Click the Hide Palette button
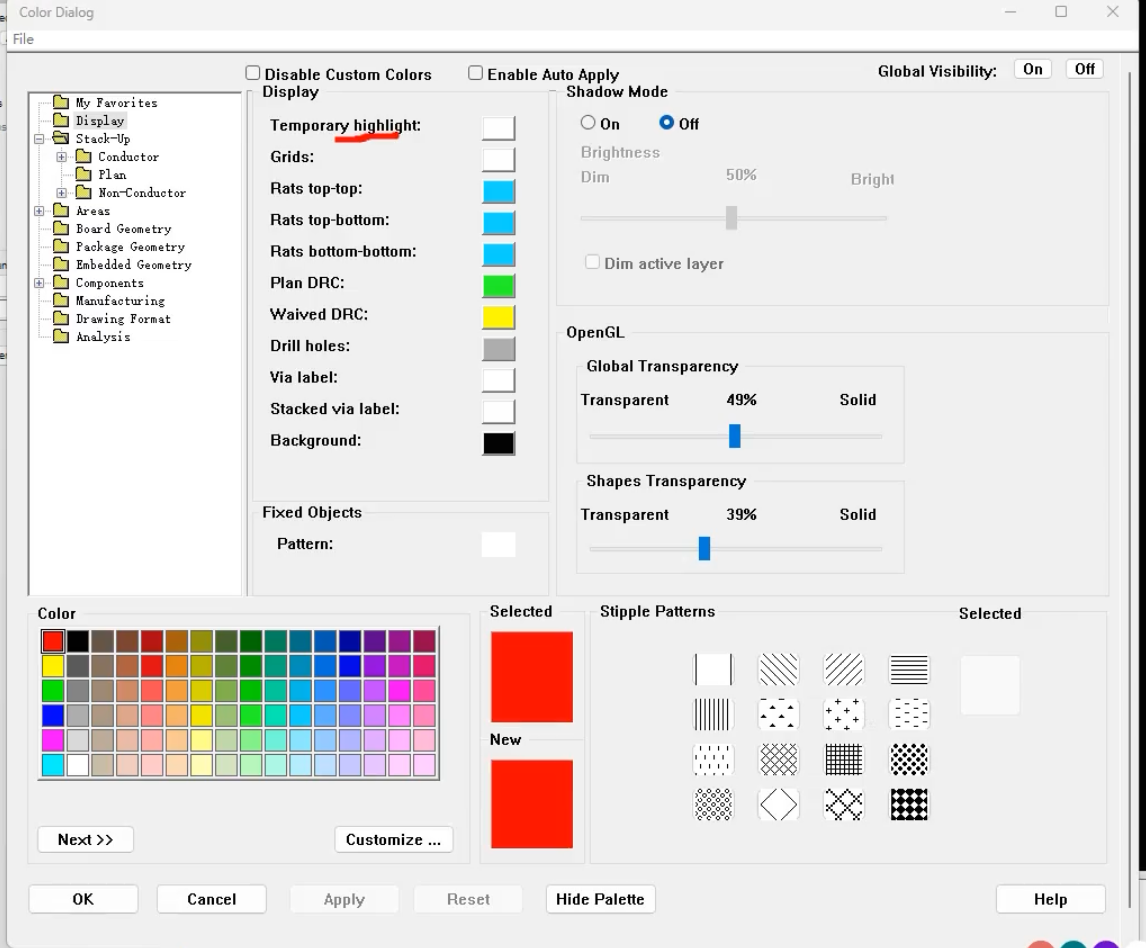Image resolution: width=1146 pixels, height=948 pixels. point(600,899)
